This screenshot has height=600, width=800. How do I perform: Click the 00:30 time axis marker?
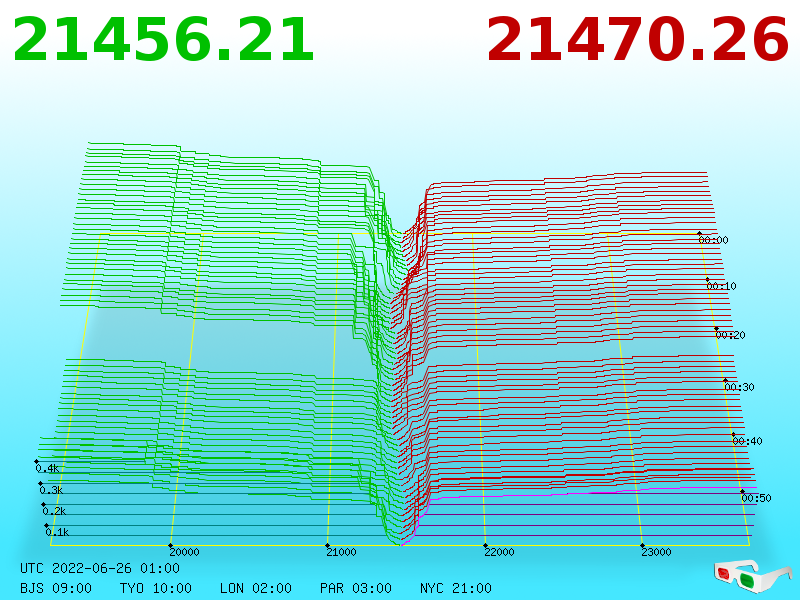739,387
